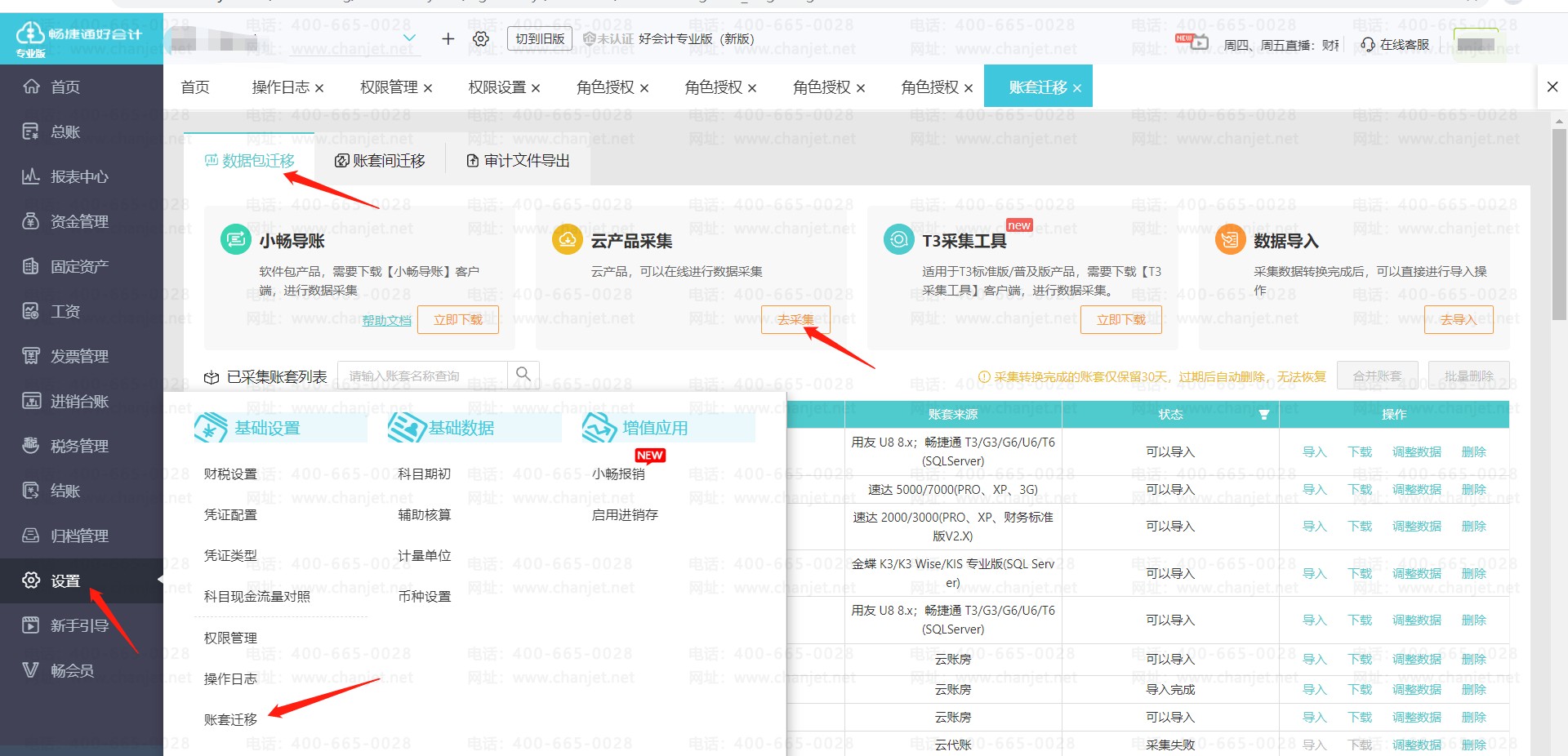Click 去采集 under 云产品采集
The width and height of the screenshot is (1568, 756).
coord(795,320)
